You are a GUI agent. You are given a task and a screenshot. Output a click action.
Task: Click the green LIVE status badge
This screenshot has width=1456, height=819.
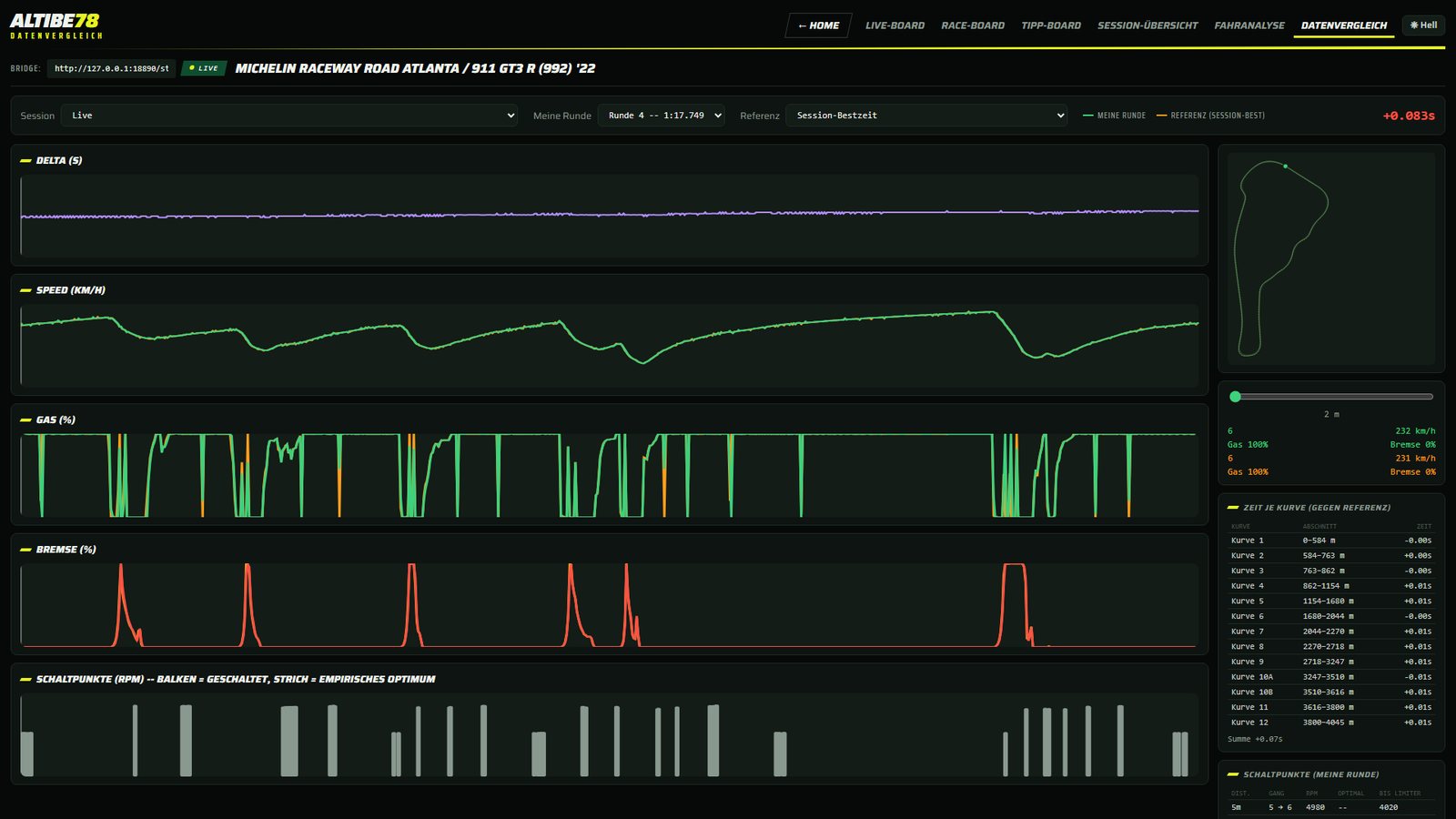coord(204,68)
